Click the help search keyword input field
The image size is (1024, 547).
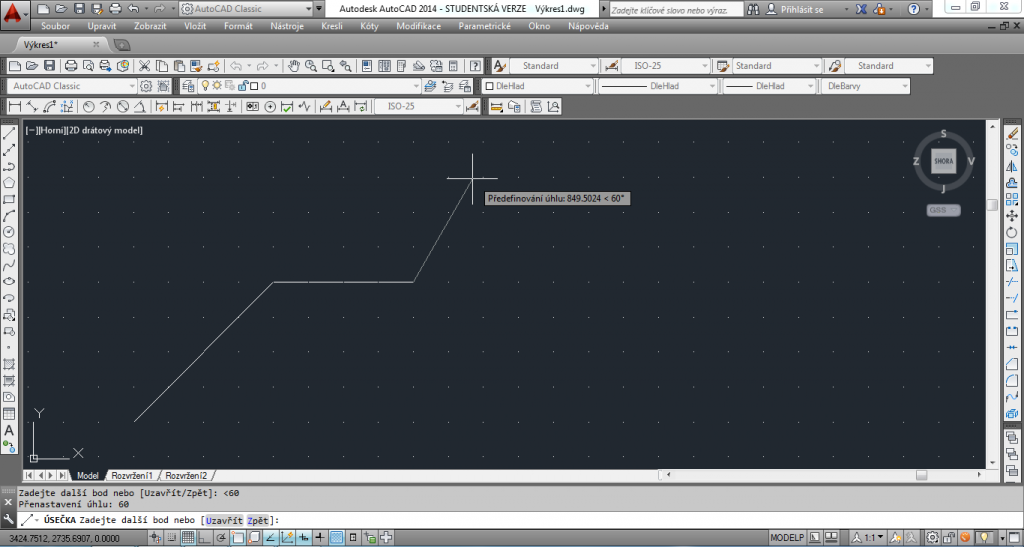pyautogui.click(x=676, y=9)
